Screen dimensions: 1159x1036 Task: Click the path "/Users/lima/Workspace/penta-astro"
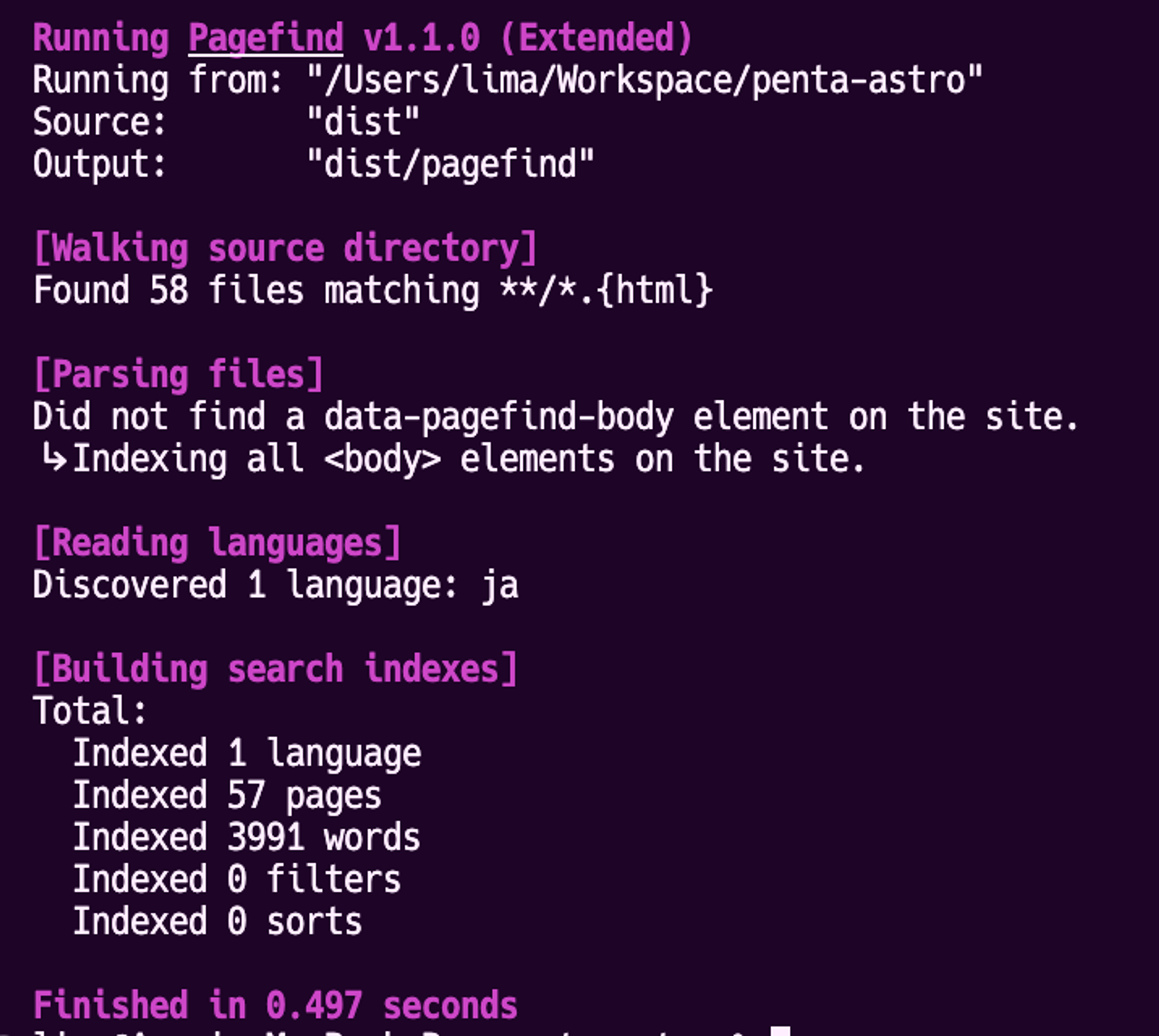[645, 80]
